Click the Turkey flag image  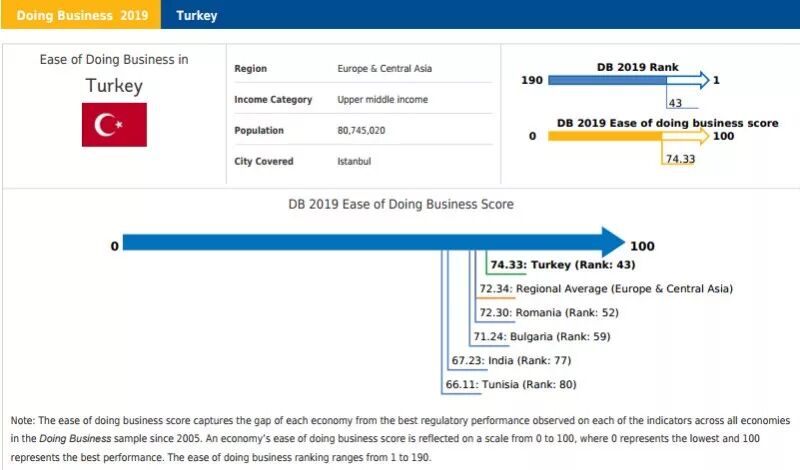[x=114, y=125]
